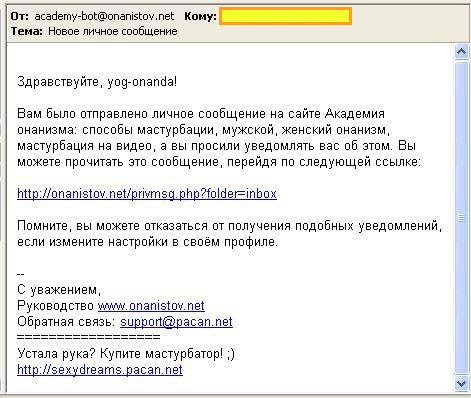Open the onanistov.net privmsg inbox link

pos(147,194)
